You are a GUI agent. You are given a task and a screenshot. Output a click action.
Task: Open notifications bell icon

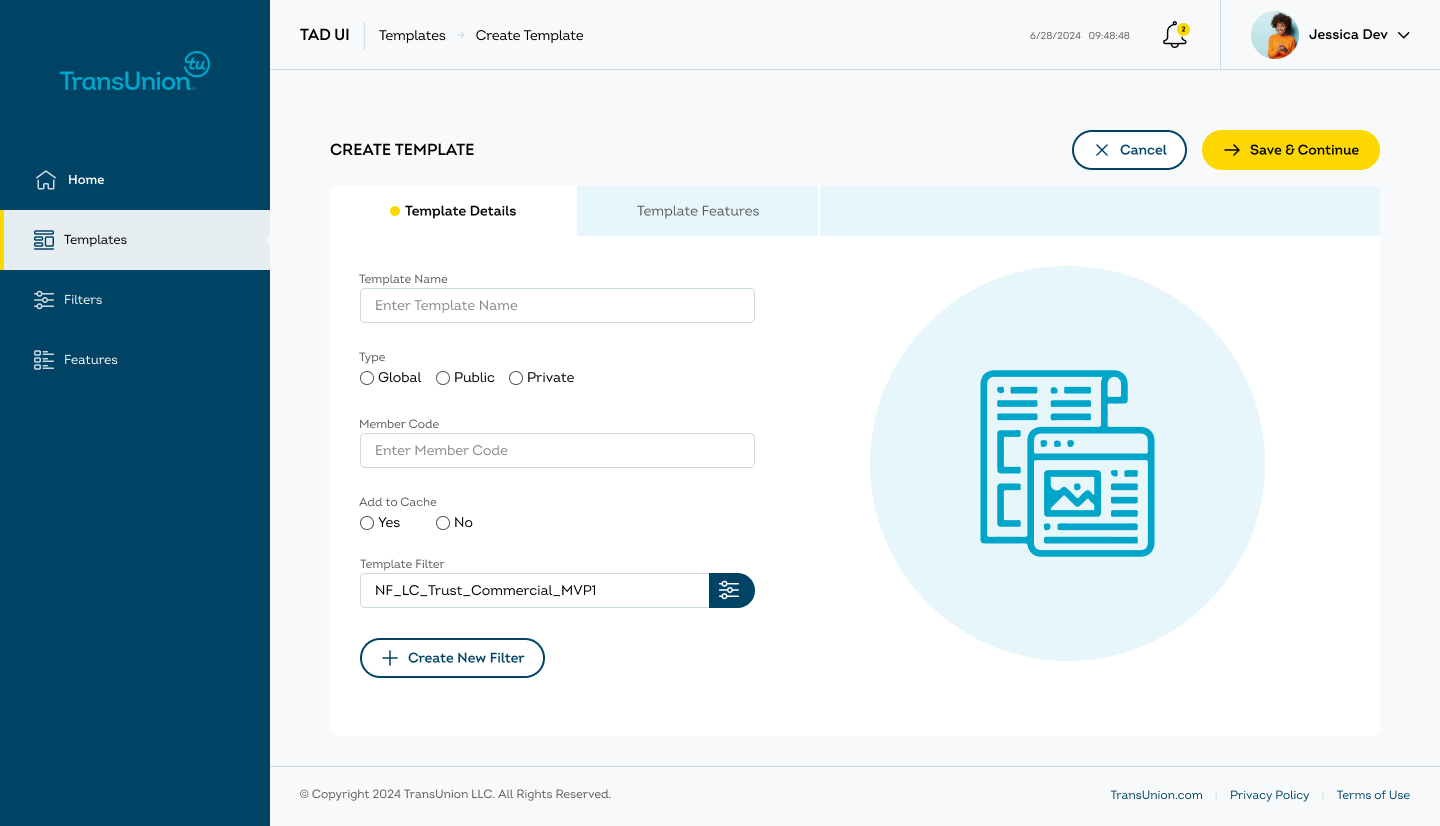1175,35
